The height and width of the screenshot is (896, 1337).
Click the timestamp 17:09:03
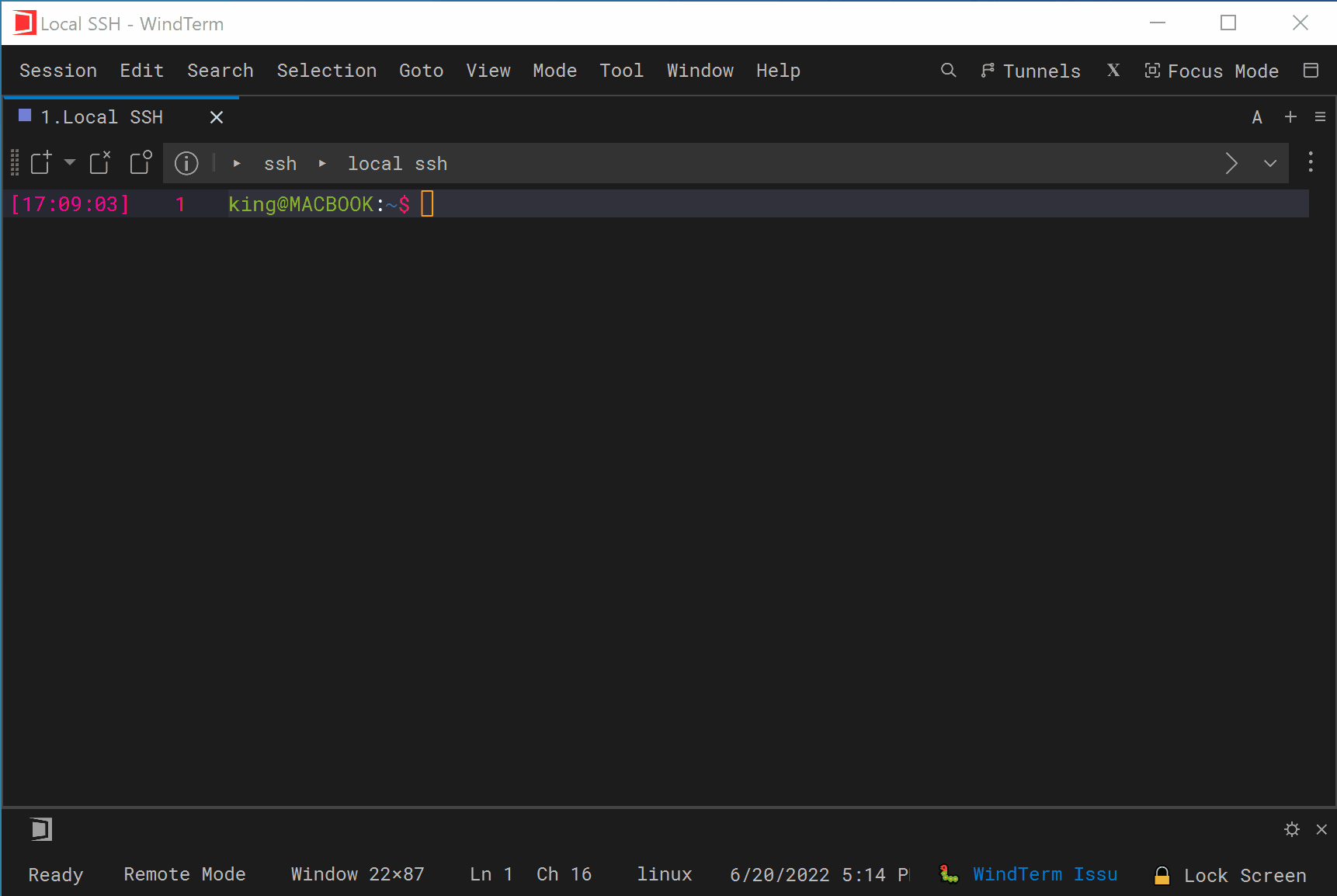70,204
